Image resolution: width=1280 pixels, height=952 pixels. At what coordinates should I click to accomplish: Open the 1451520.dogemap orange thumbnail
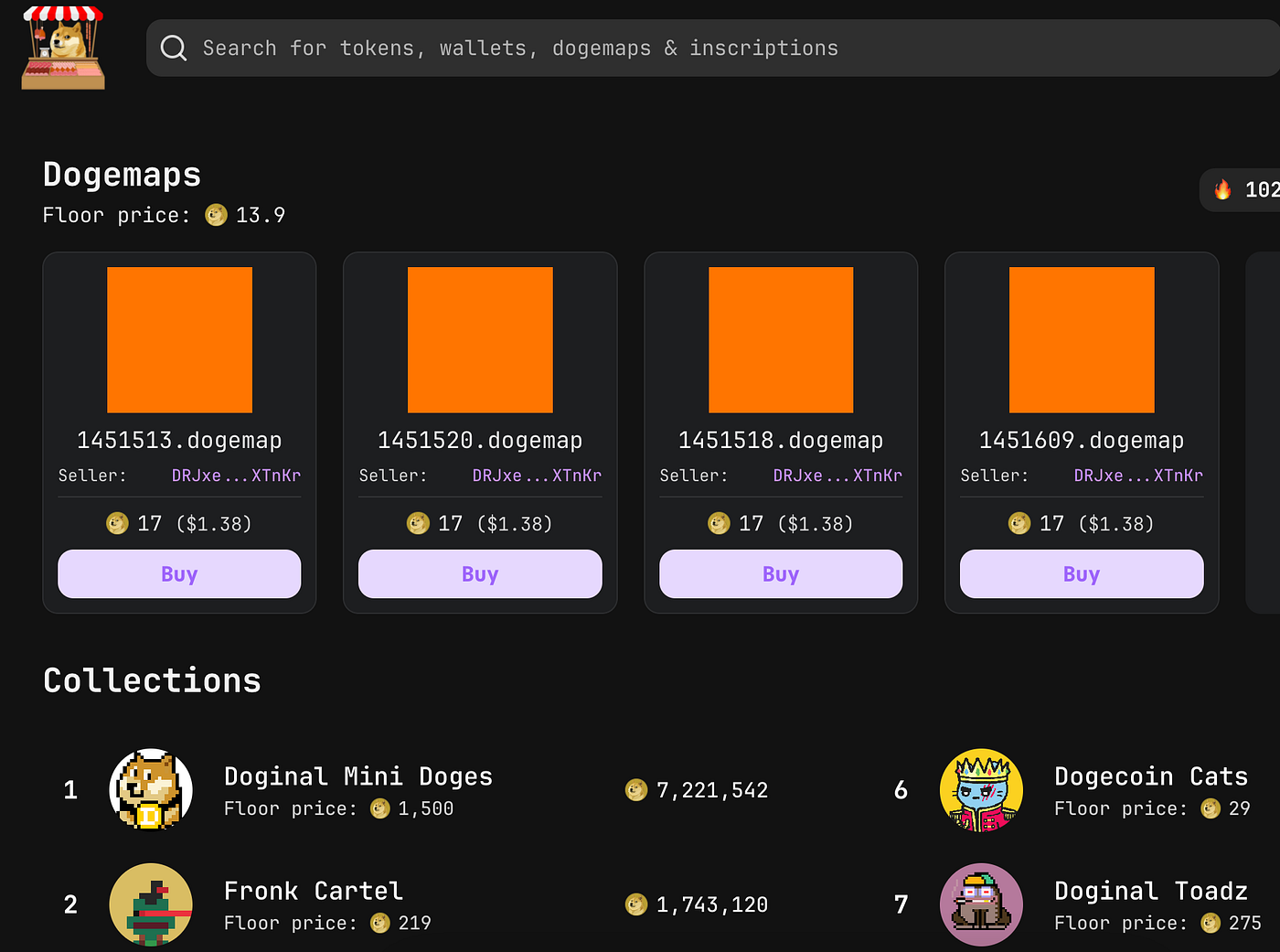480,339
